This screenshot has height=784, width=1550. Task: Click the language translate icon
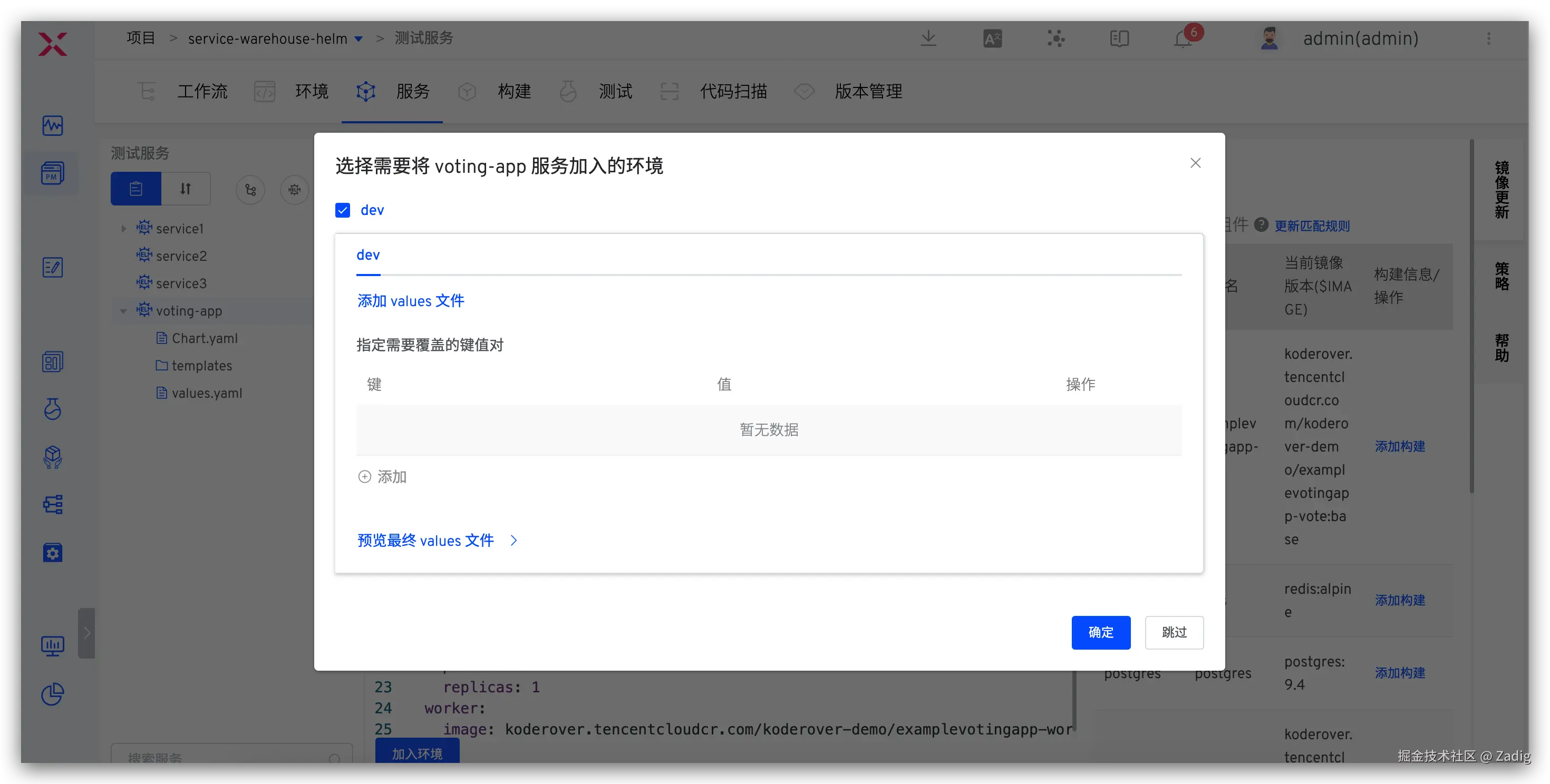[x=992, y=39]
